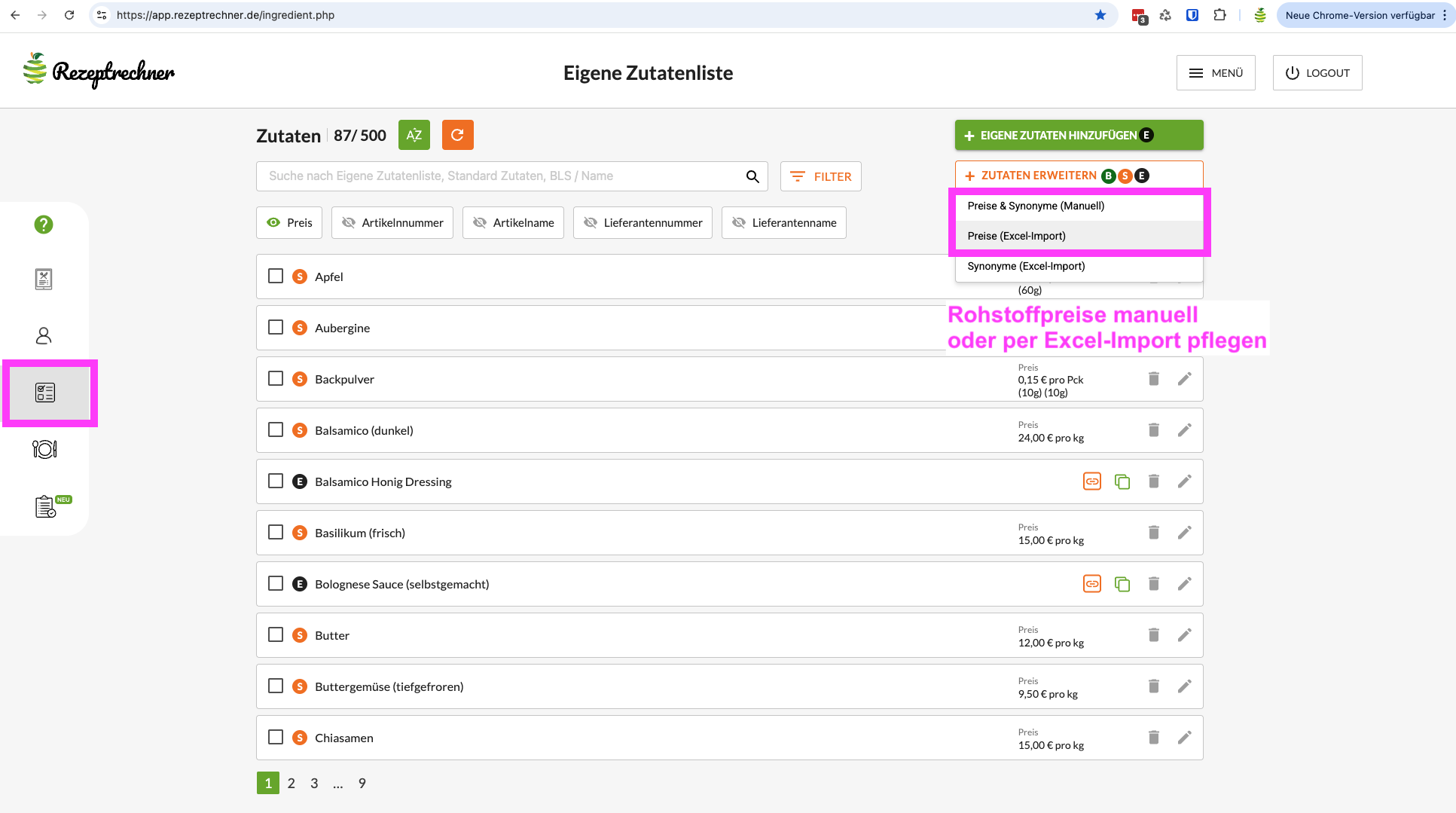The width and height of the screenshot is (1456, 813).
Task: Open the Menü hamburger menu
Action: point(1215,73)
